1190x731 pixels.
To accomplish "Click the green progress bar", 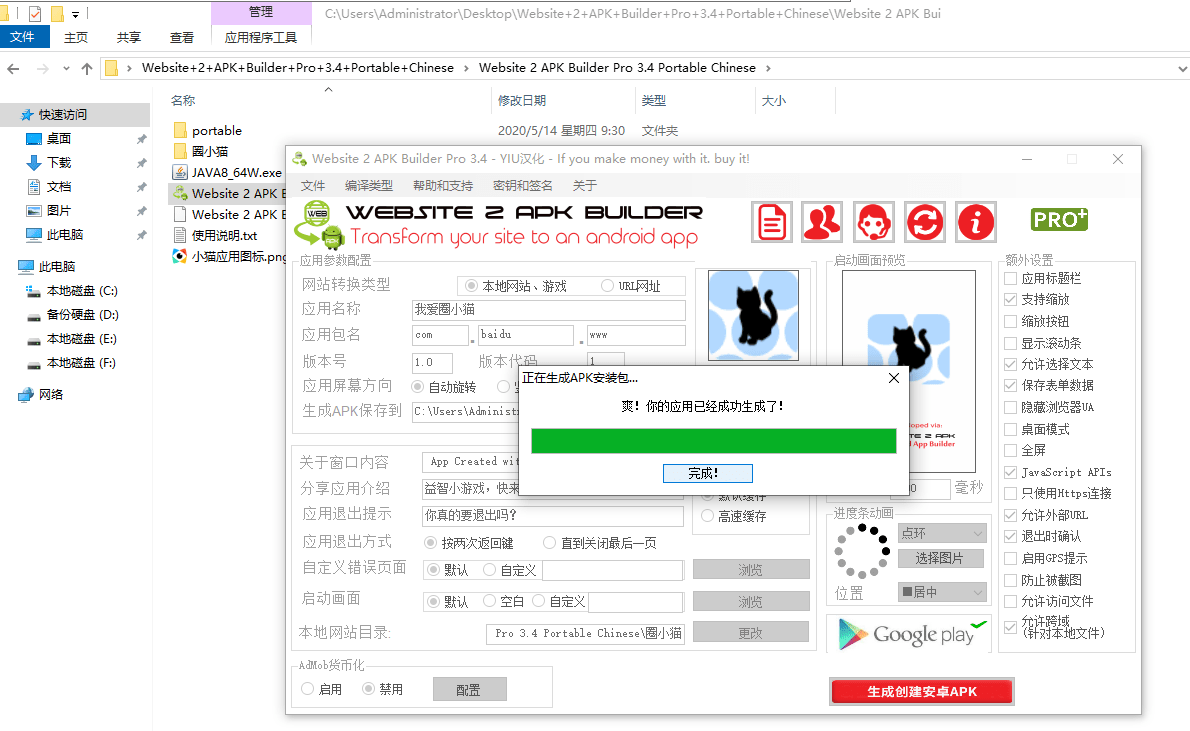I will [x=713, y=441].
